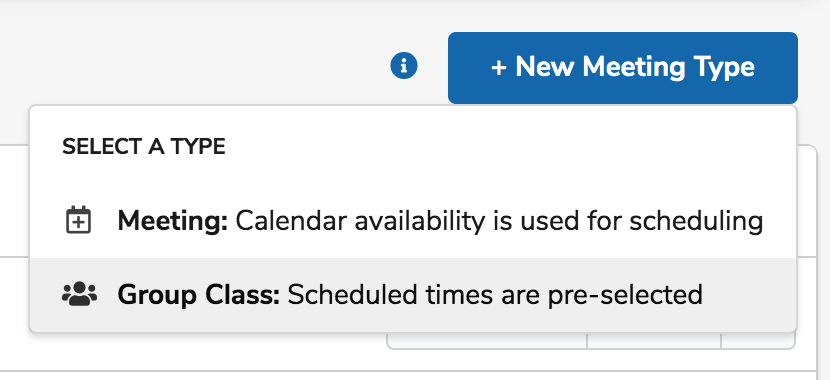Click the bold 'Meeting:' label
The height and width of the screenshot is (380, 830).
click(x=173, y=221)
